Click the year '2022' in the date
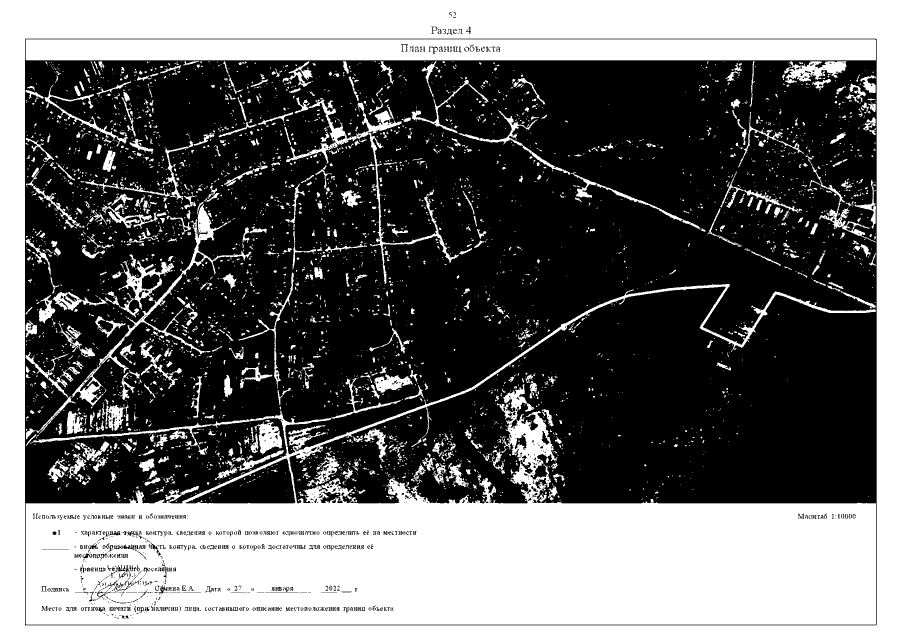 pyautogui.click(x=332, y=589)
